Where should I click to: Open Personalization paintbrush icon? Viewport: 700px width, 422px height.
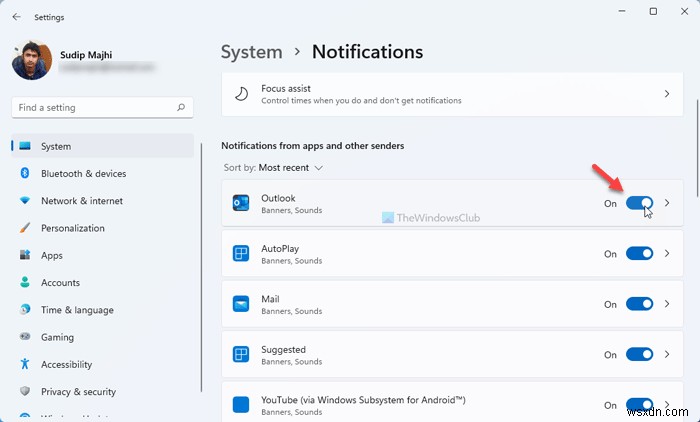tap(25, 228)
